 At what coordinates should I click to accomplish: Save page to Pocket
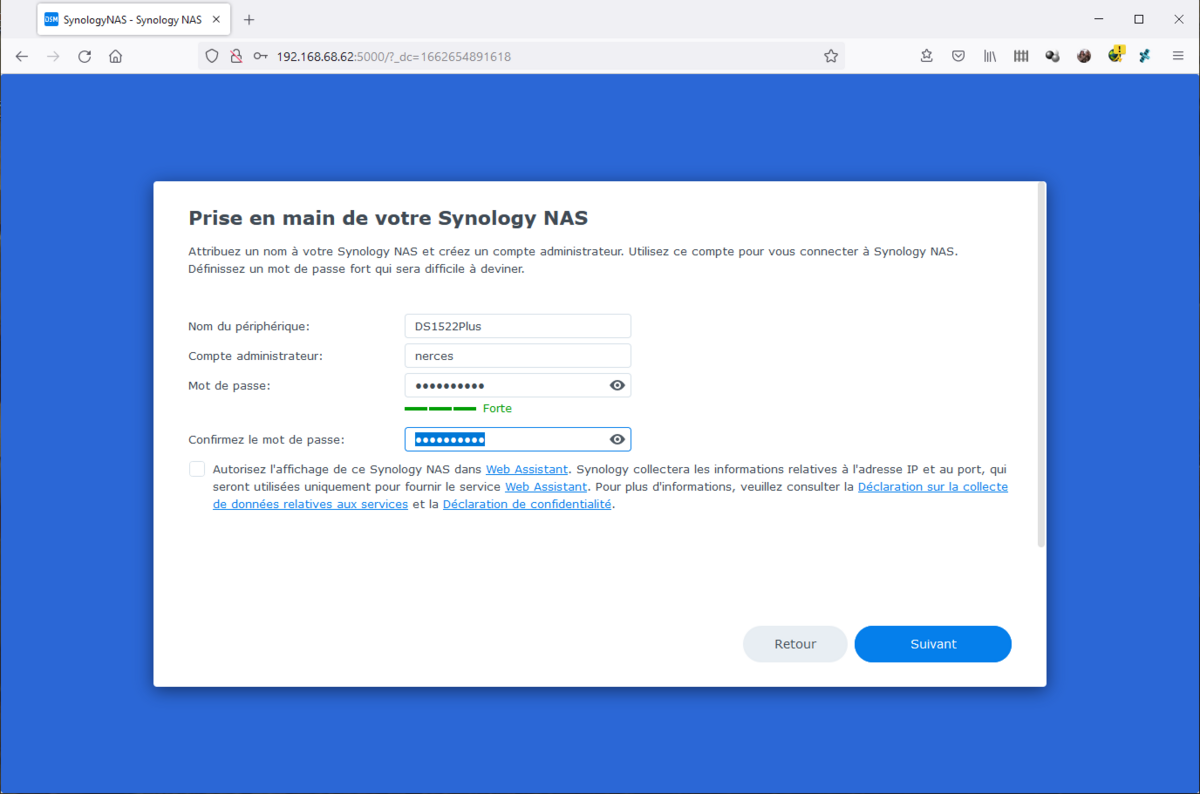(958, 57)
